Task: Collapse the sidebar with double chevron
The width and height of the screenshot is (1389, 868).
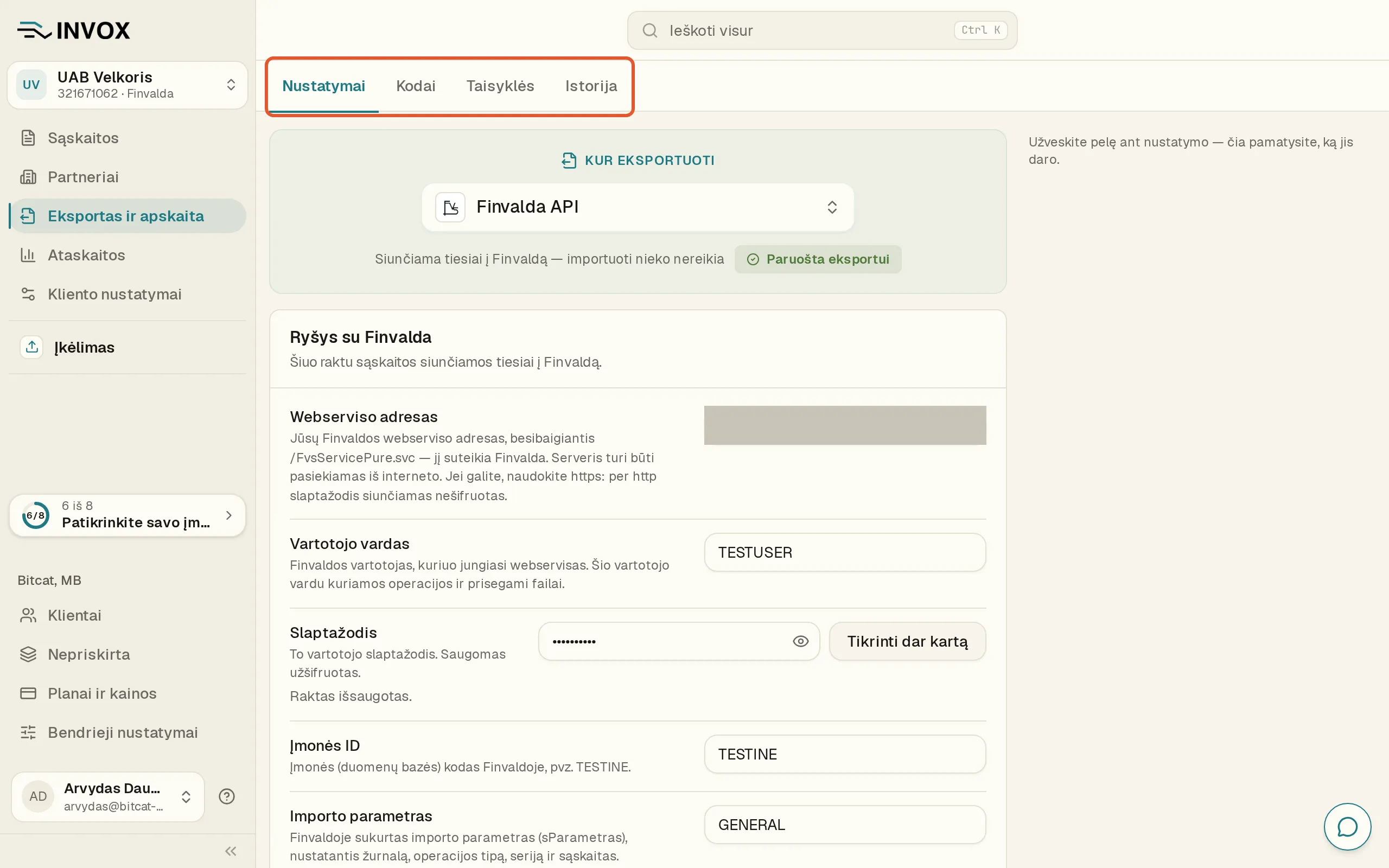Action: (231, 851)
